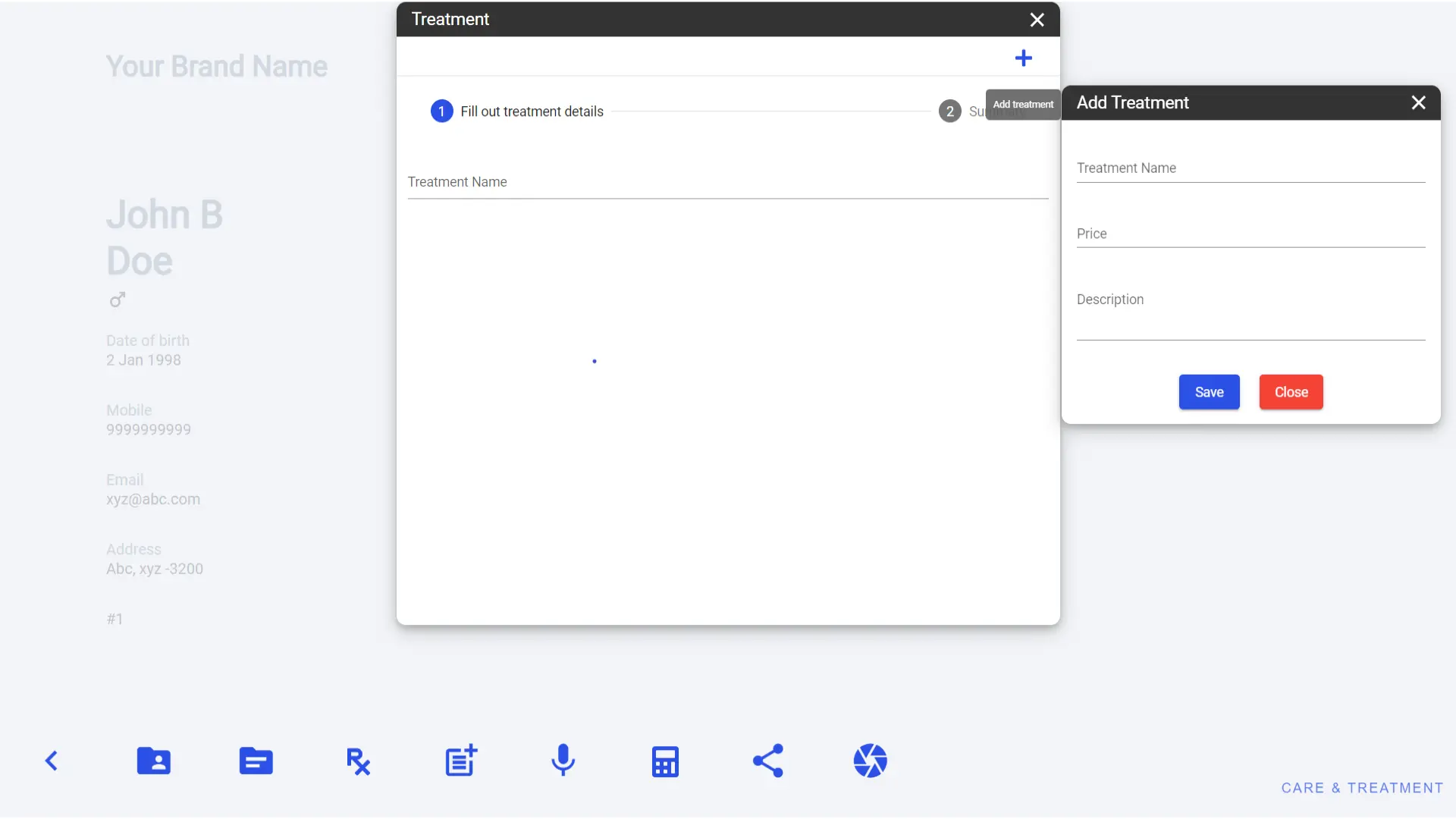Image resolution: width=1456 pixels, height=819 pixels.
Task: Activate the microphone recording icon
Action: (562, 760)
